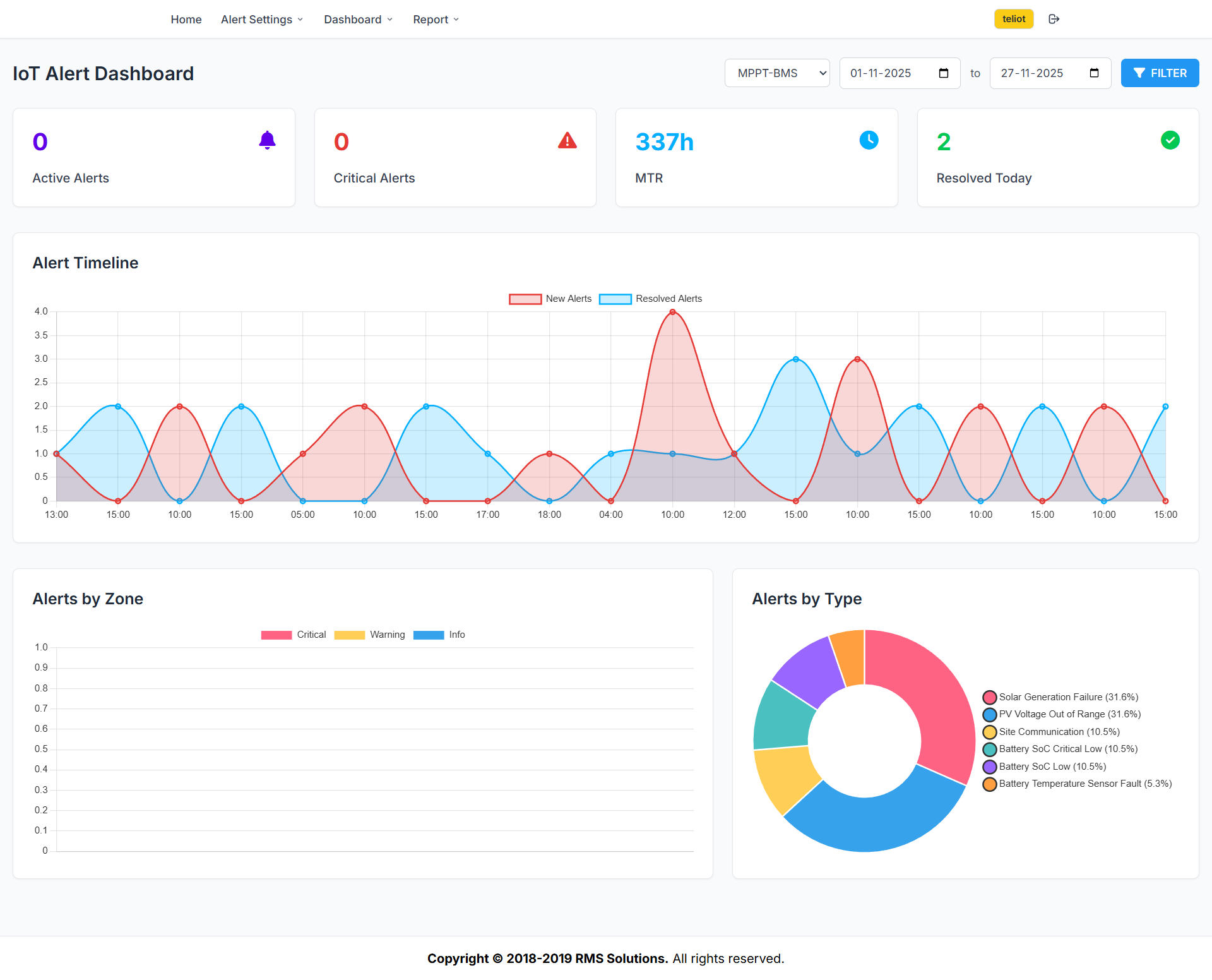Image resolution: width=1212 pixels, height=980 pixels.
Task: Click the start date field 01-11-2025
Action: point(881,73)
